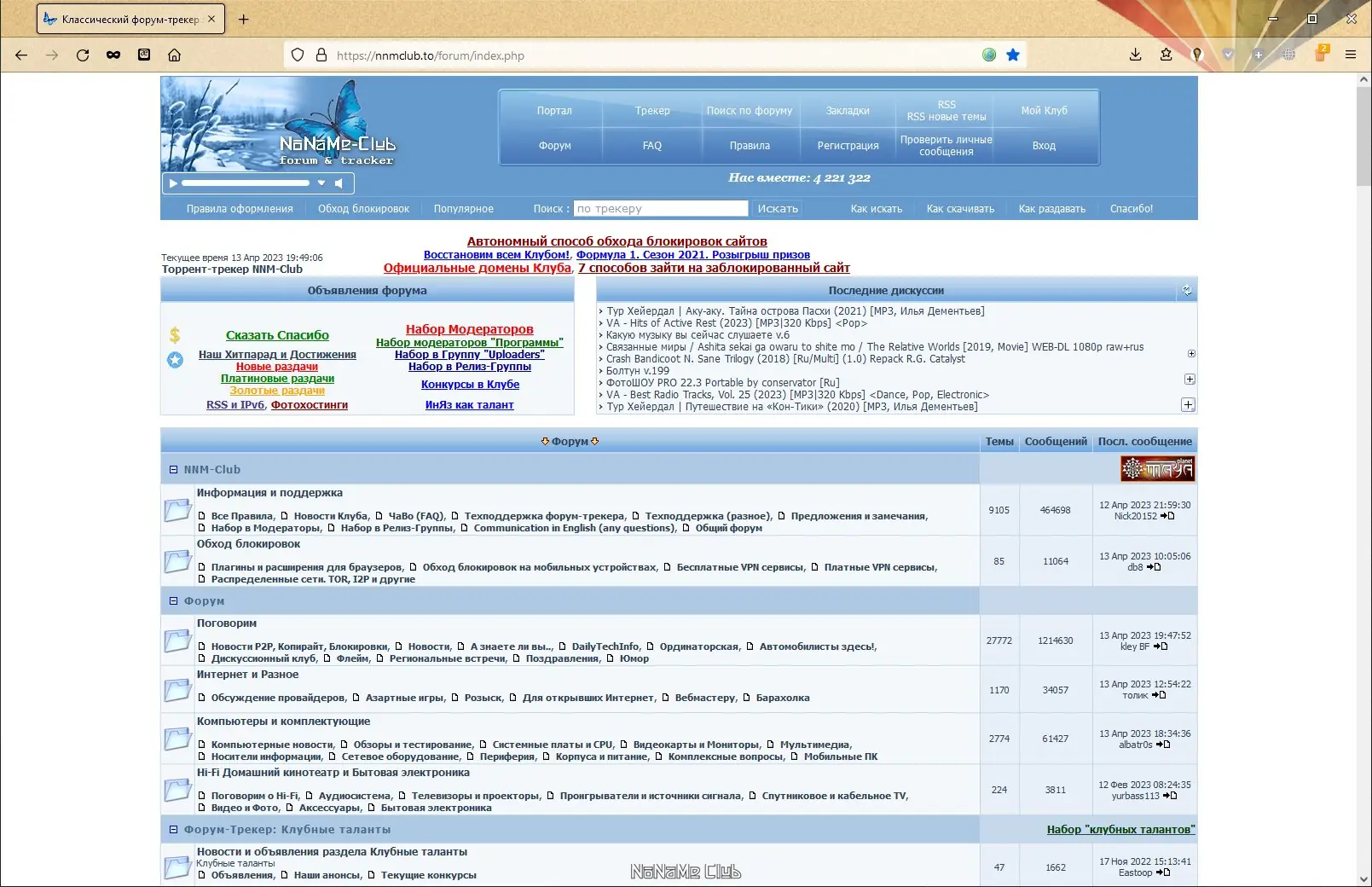Image resolution: width=1372 pixels, height=887 pixels.
Task: Click the blue star badge icon
Action: [x=175, y=360]
